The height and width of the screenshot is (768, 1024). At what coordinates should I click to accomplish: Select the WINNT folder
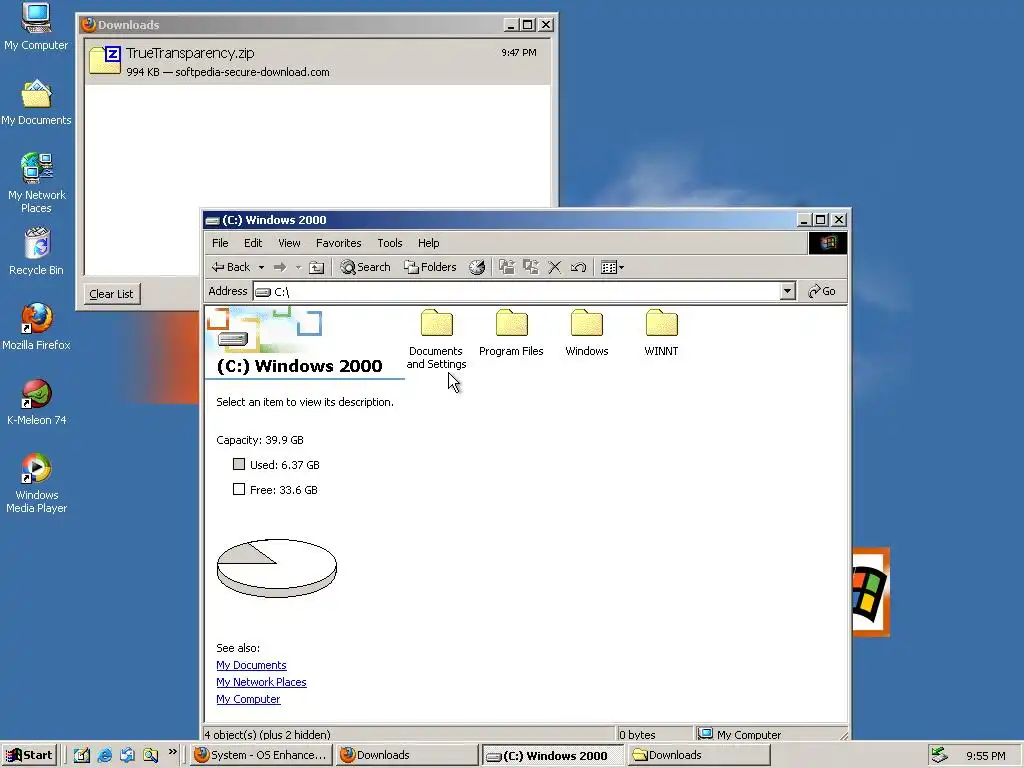tap(662, 332)
